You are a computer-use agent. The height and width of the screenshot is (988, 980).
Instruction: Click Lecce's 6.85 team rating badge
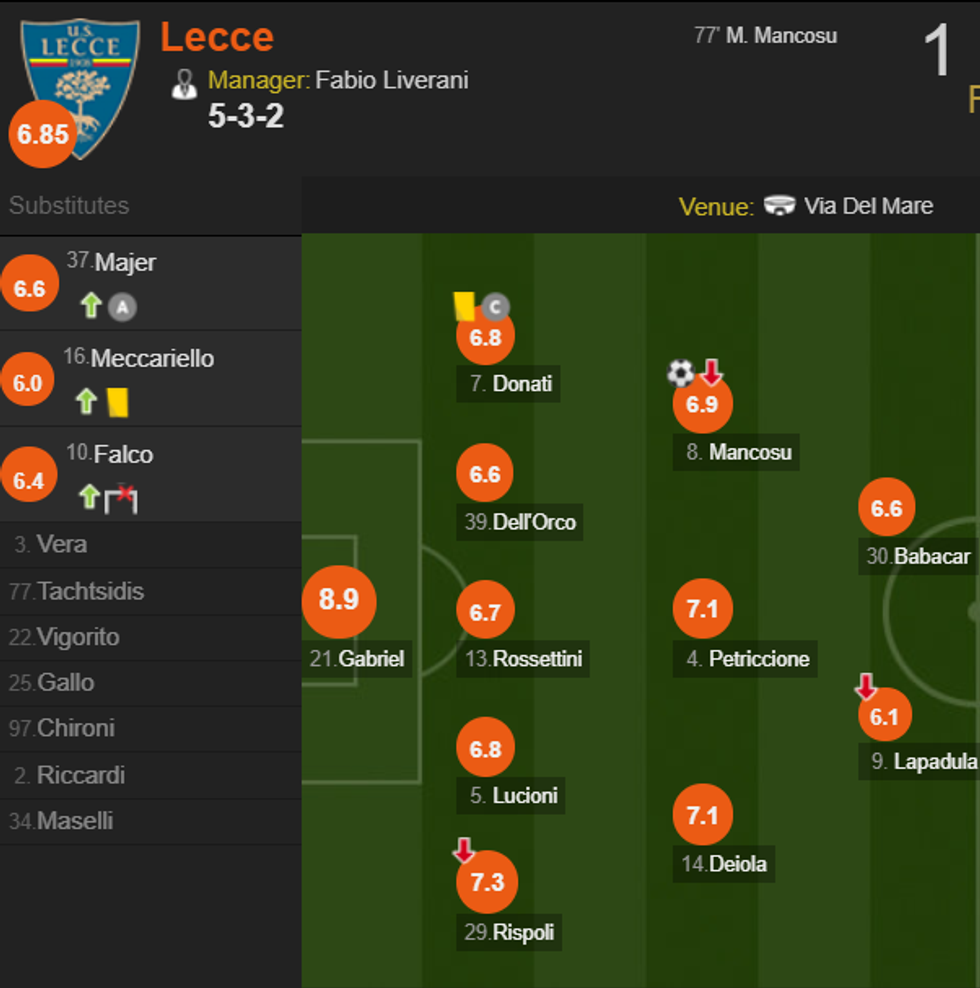click(x=42, y=135)
